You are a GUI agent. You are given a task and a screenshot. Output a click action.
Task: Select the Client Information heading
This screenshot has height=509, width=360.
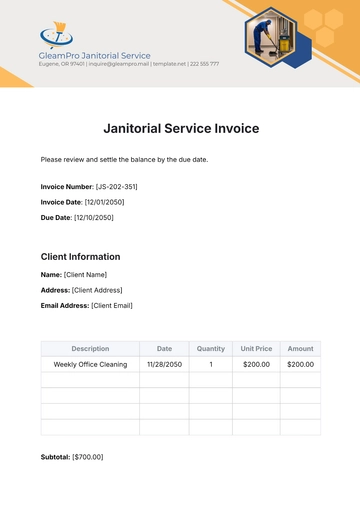[x=80, y=257]
